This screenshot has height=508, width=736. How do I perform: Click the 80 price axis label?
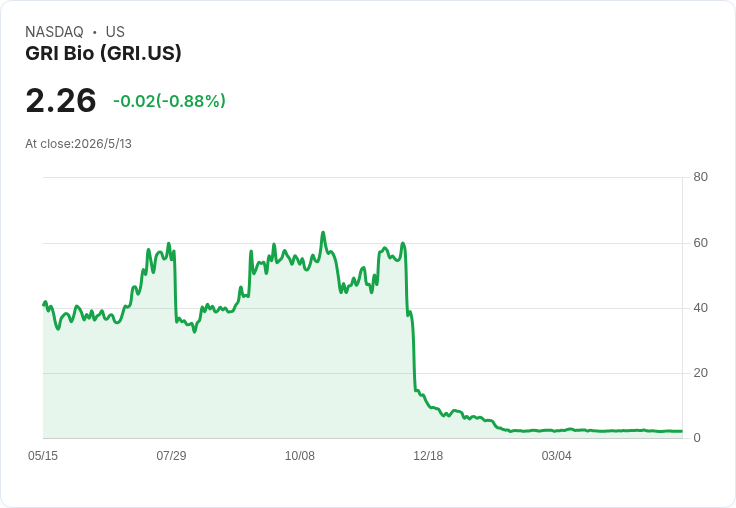[x=700, y=177]
